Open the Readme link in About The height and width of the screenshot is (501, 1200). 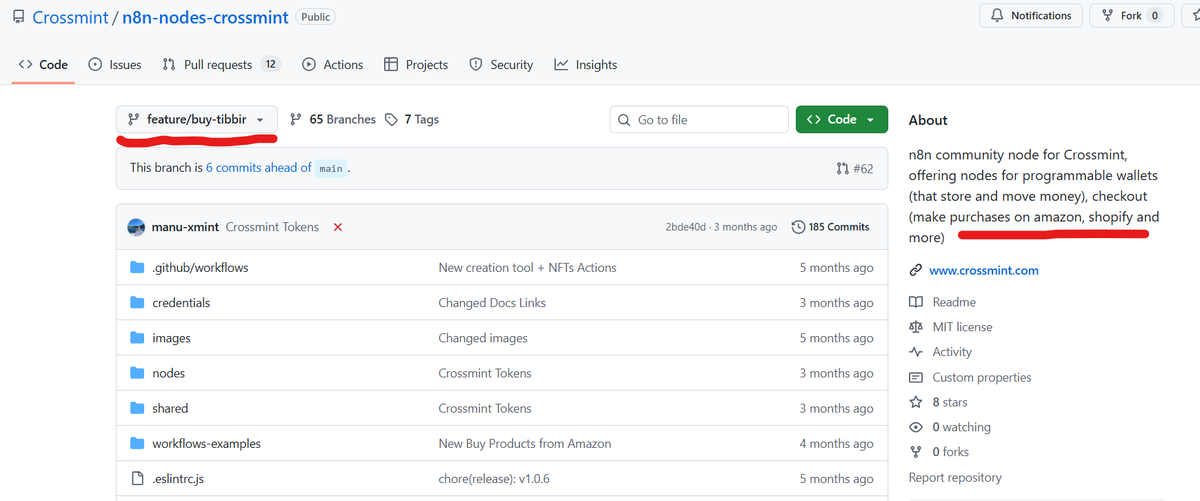(954, 302)
